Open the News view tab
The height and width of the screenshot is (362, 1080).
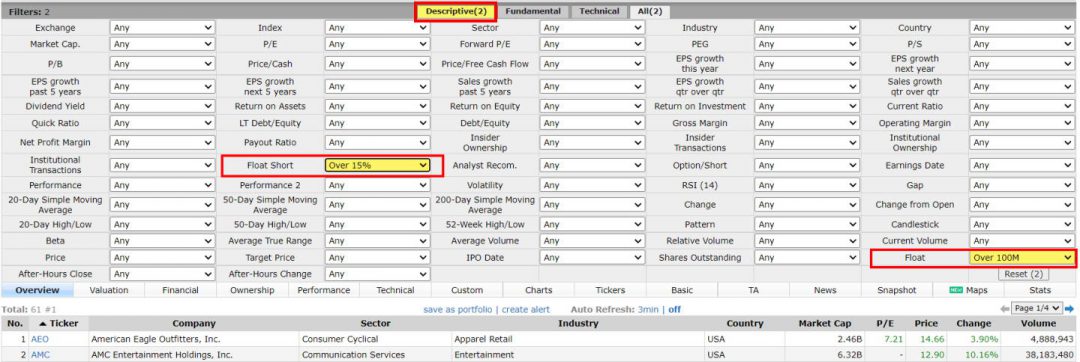click(x=825, y=290)
